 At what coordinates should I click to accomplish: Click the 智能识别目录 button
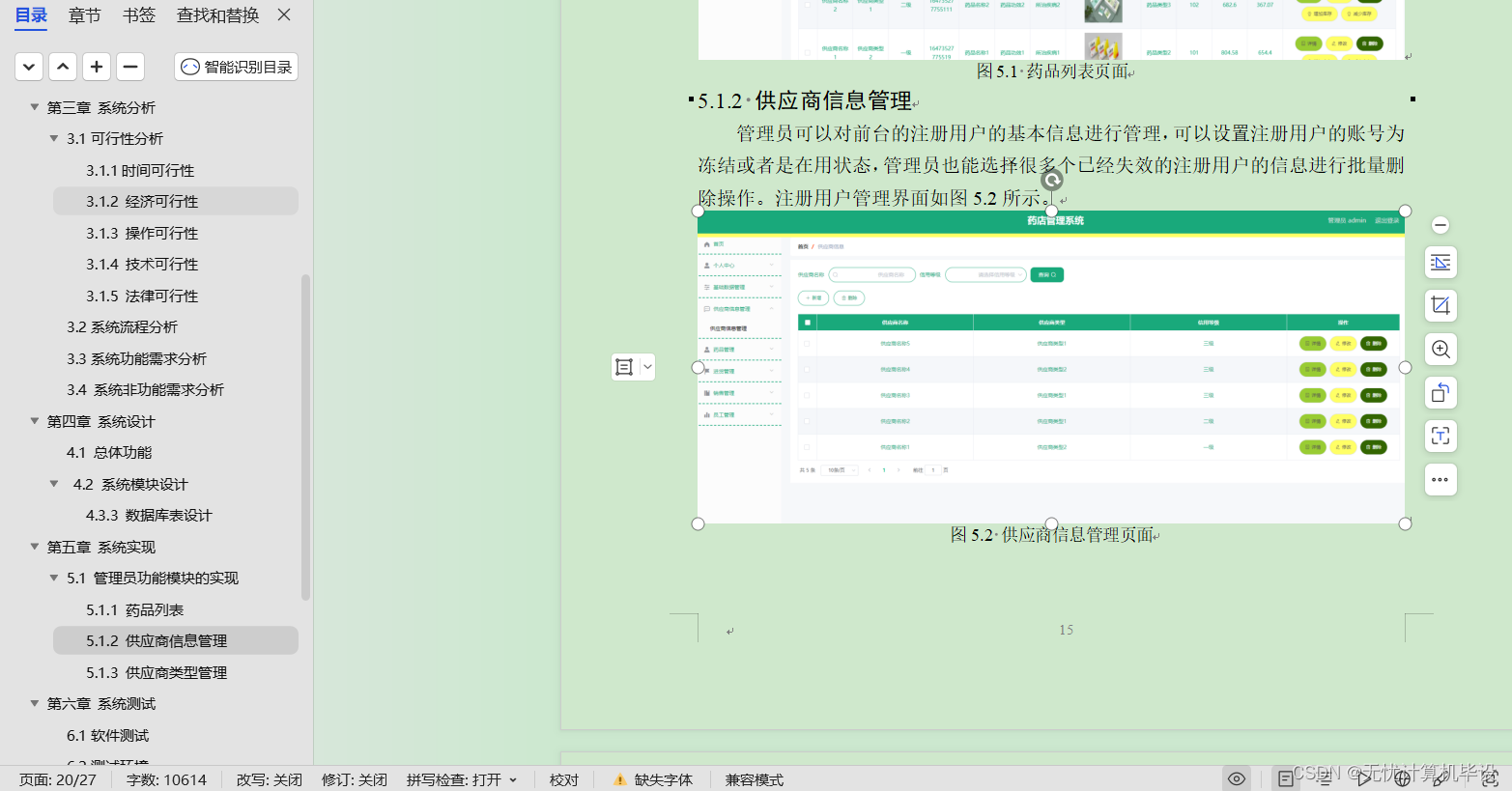pyautogui.click(x=235, y=66)
